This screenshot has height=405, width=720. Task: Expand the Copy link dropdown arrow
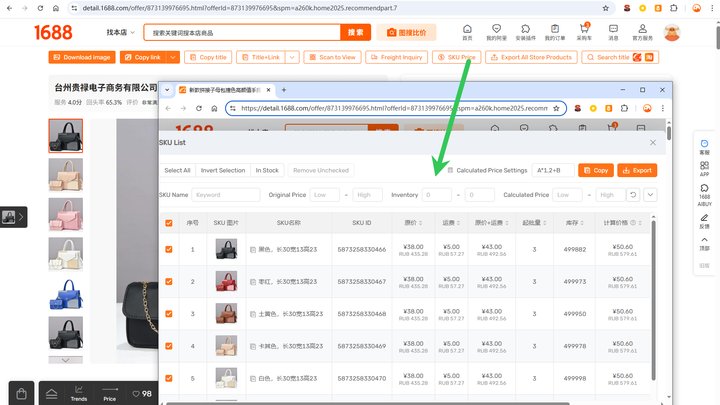(173, 57)
